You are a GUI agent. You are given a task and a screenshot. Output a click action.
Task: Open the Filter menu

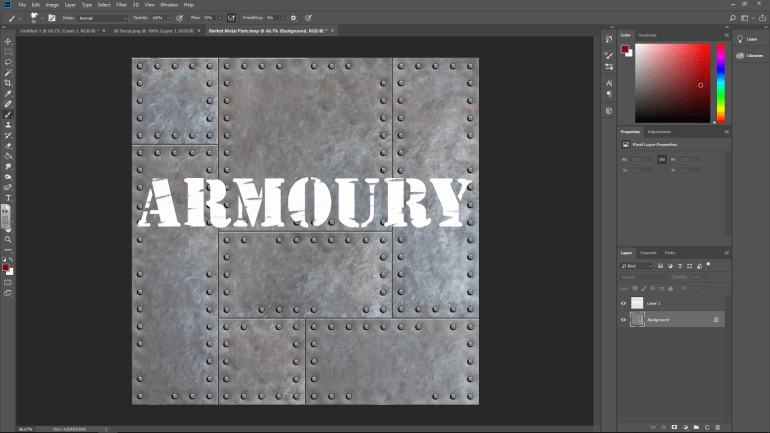coord(121,5)
